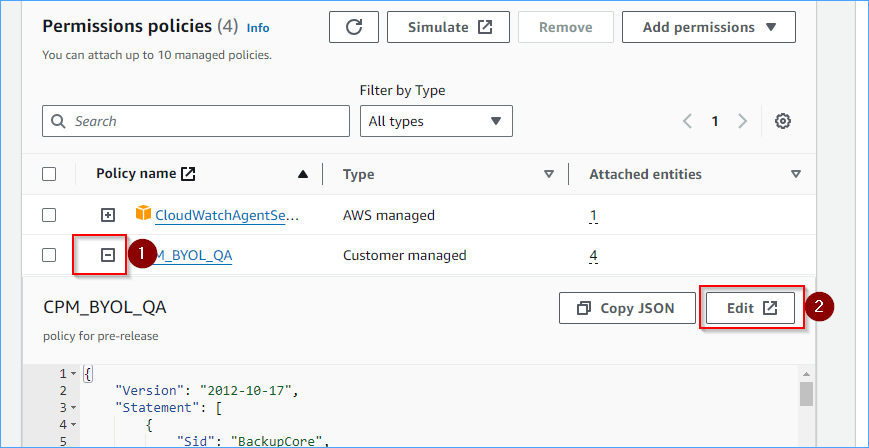Sort by Policy name ascending arrow
Screen dimensions: 869x448
303,174
